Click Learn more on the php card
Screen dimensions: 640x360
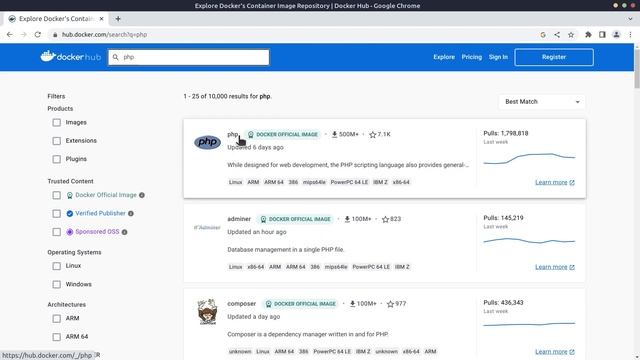click(555, 182)
